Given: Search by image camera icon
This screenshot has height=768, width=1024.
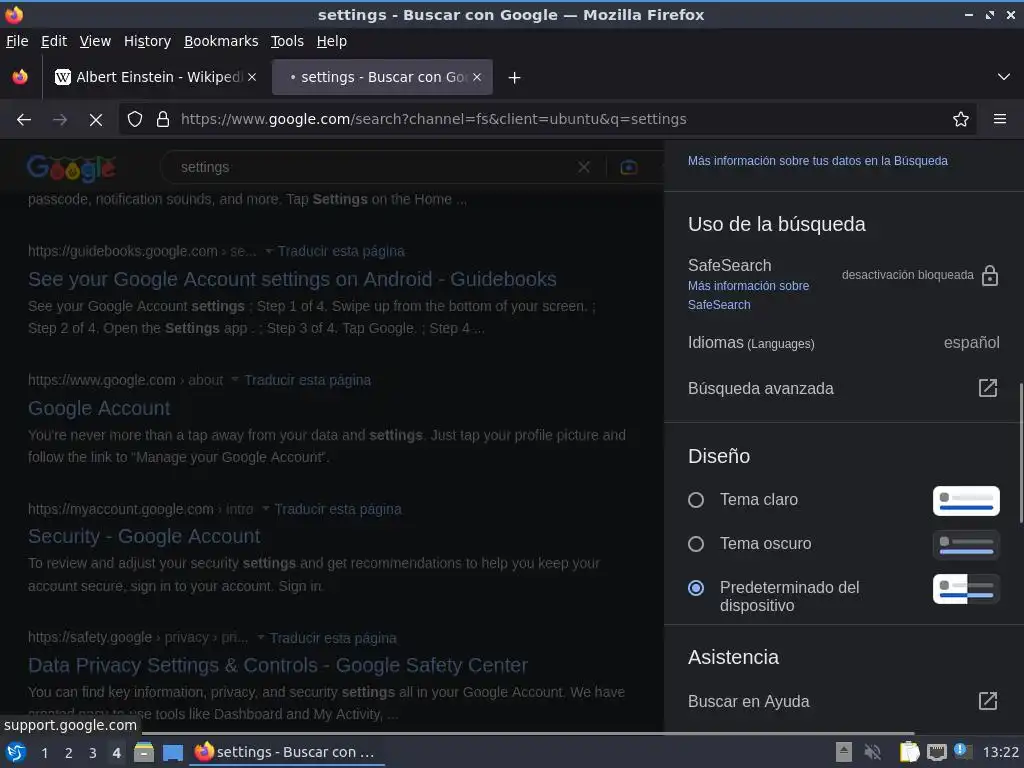Looking at the screenshot, I should coord(628,168).
